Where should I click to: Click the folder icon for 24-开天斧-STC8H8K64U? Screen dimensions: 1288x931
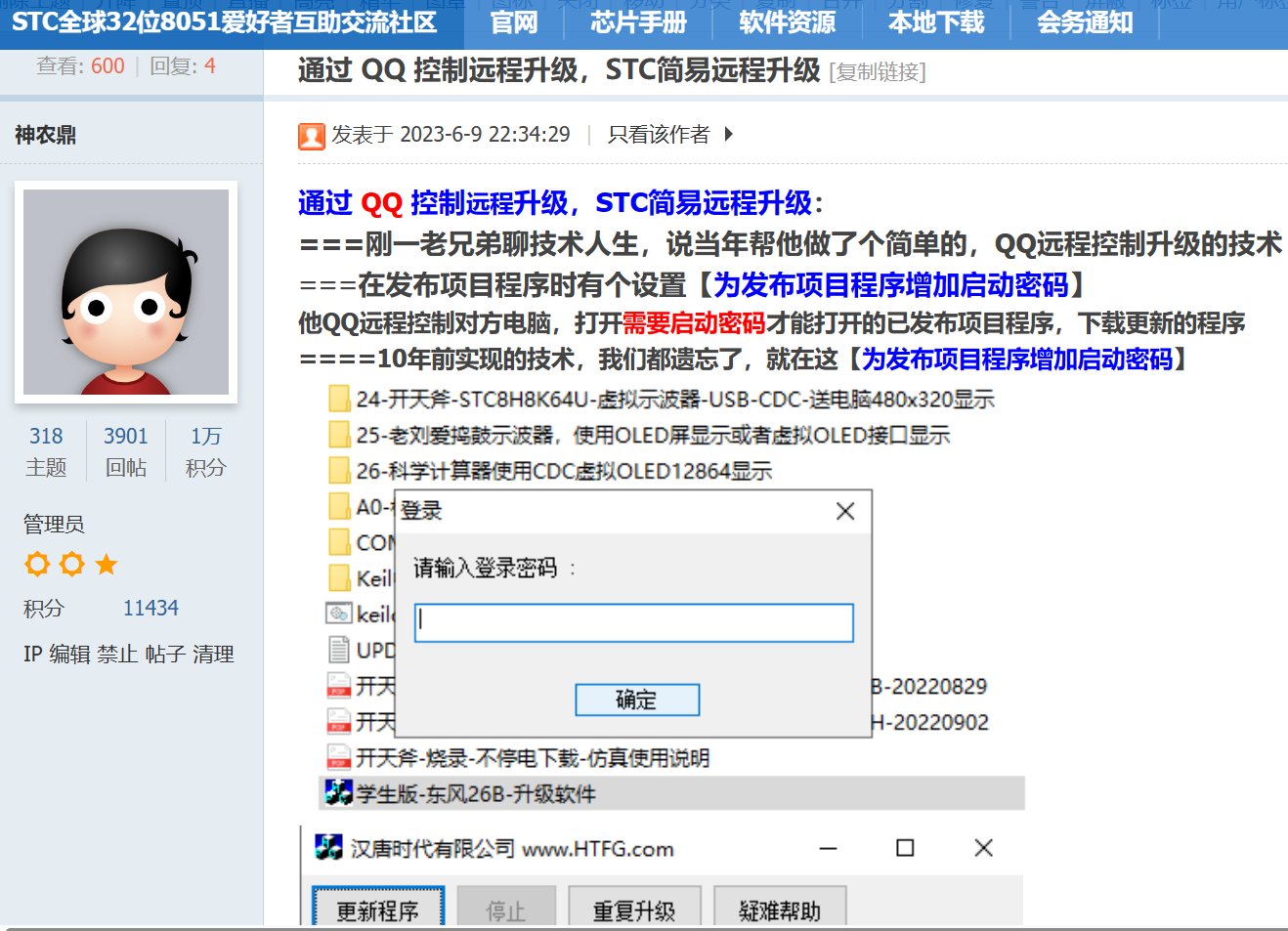pos(339,399)
